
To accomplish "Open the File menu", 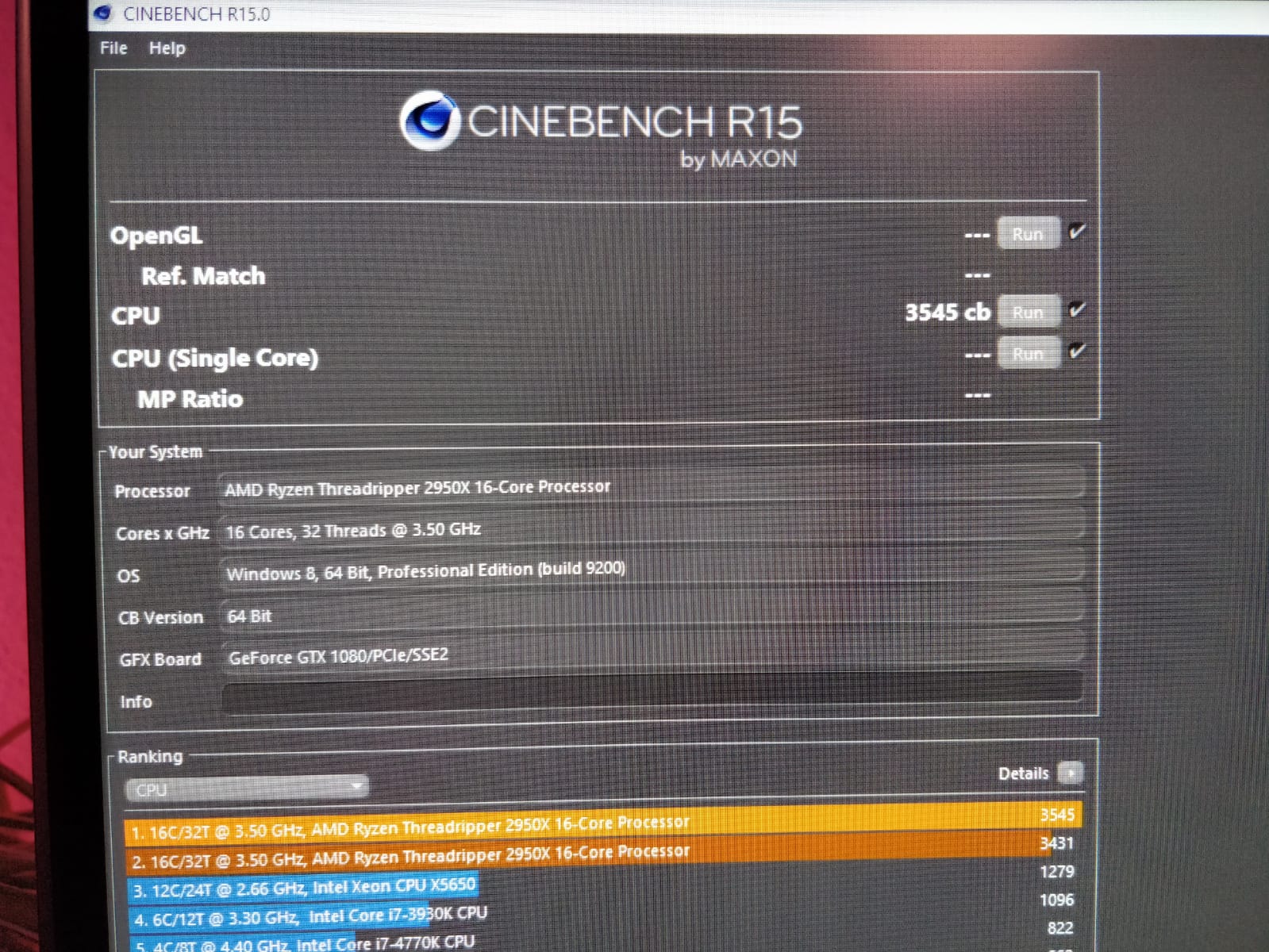I will [x=113, y=48].
